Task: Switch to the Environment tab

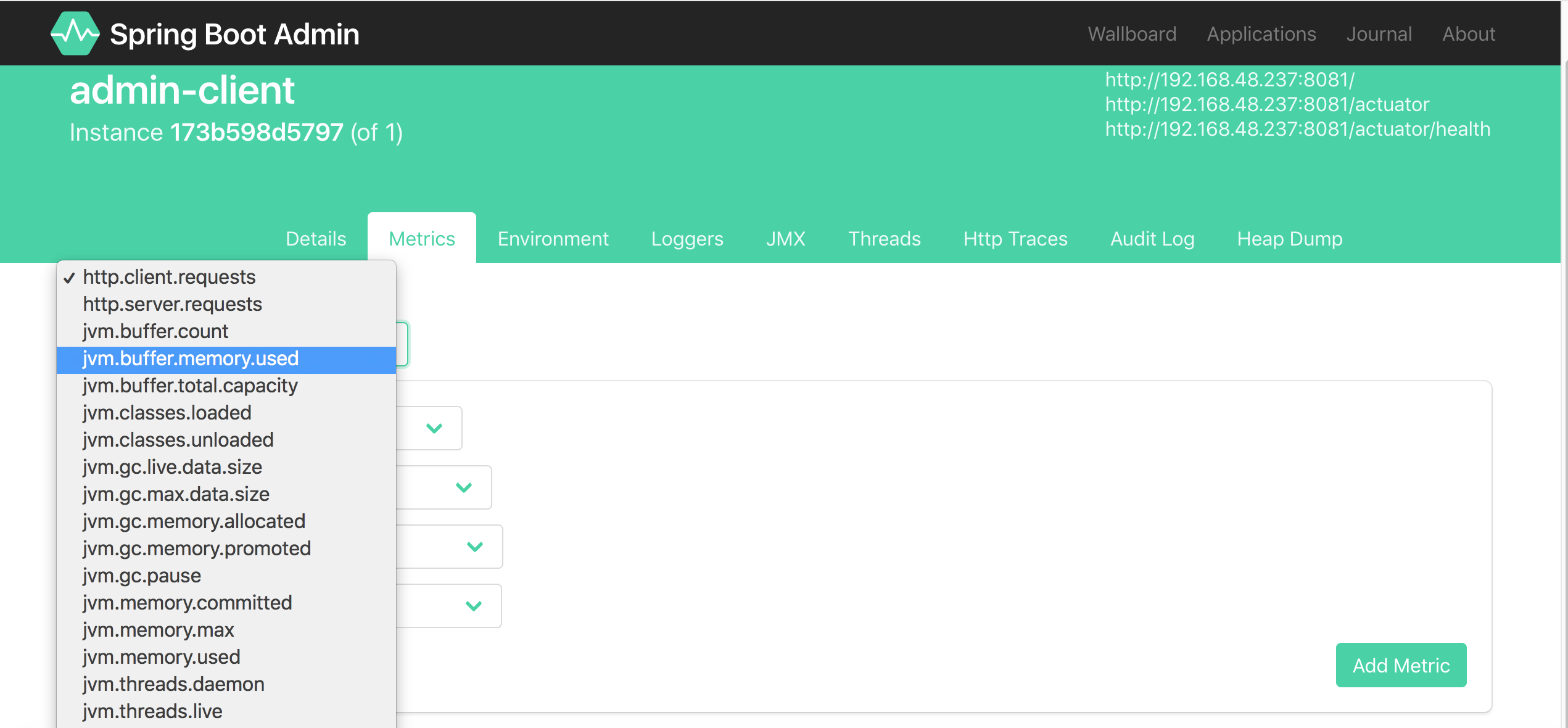Action: point(553,239)
